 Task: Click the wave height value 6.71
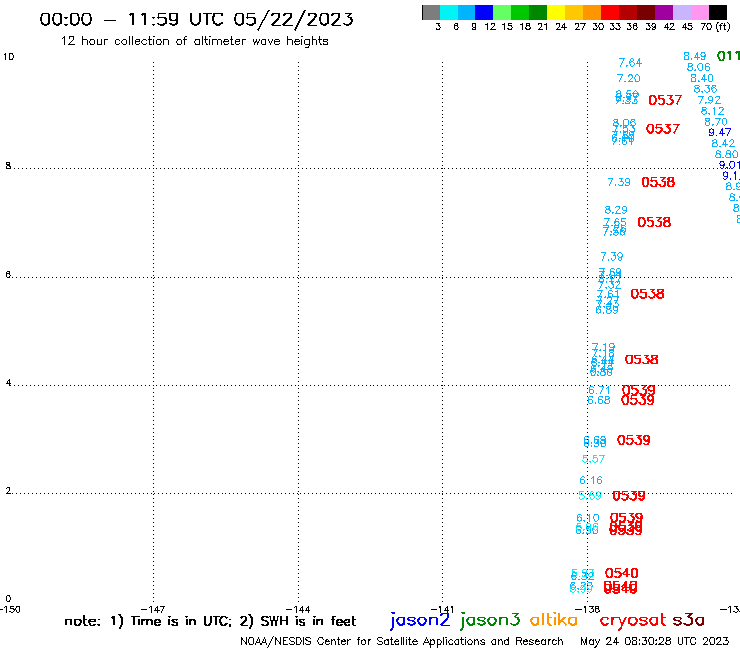tap(599, 390)
